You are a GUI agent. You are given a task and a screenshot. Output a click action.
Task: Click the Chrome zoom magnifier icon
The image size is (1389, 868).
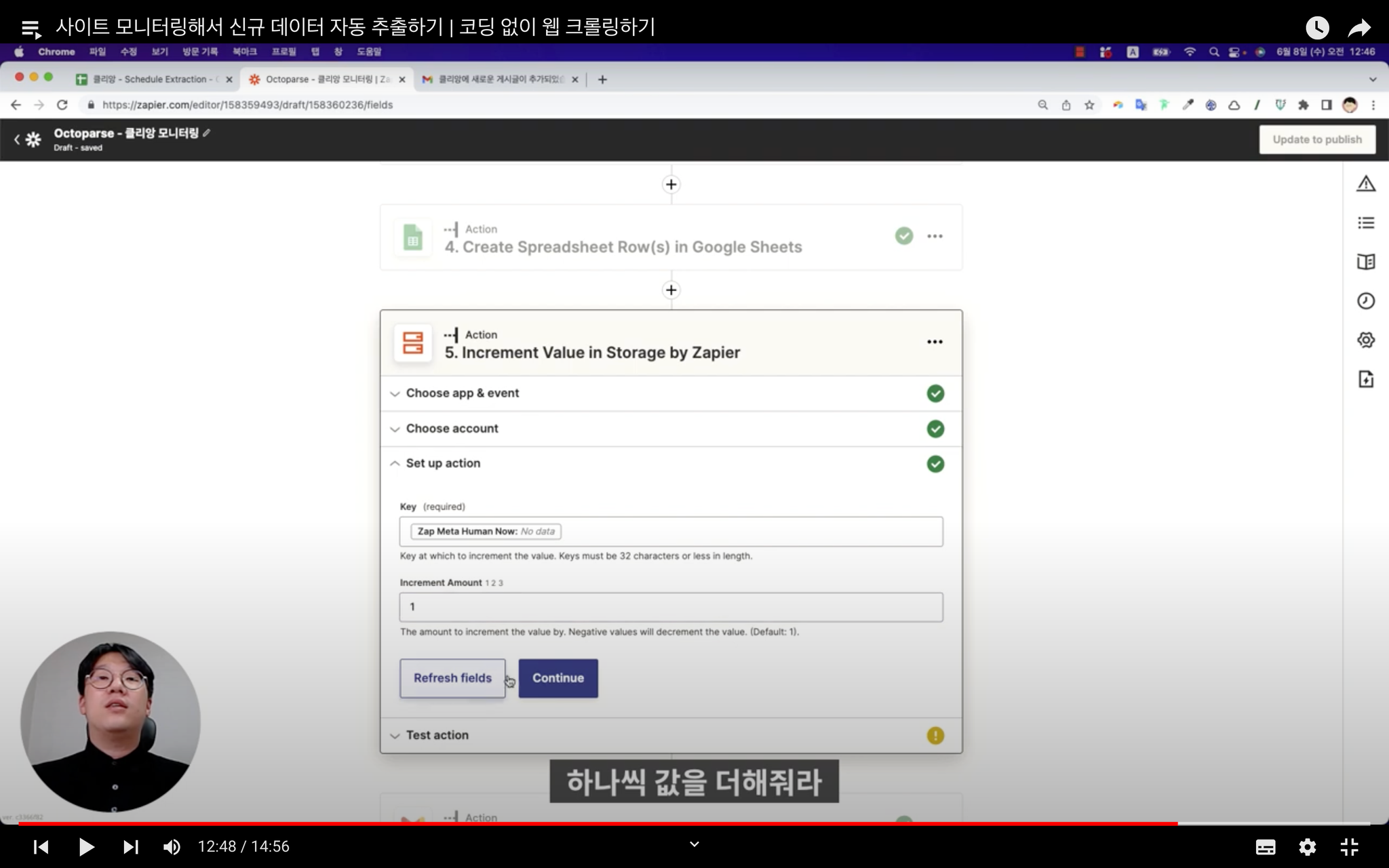(x=1043, y=105)
